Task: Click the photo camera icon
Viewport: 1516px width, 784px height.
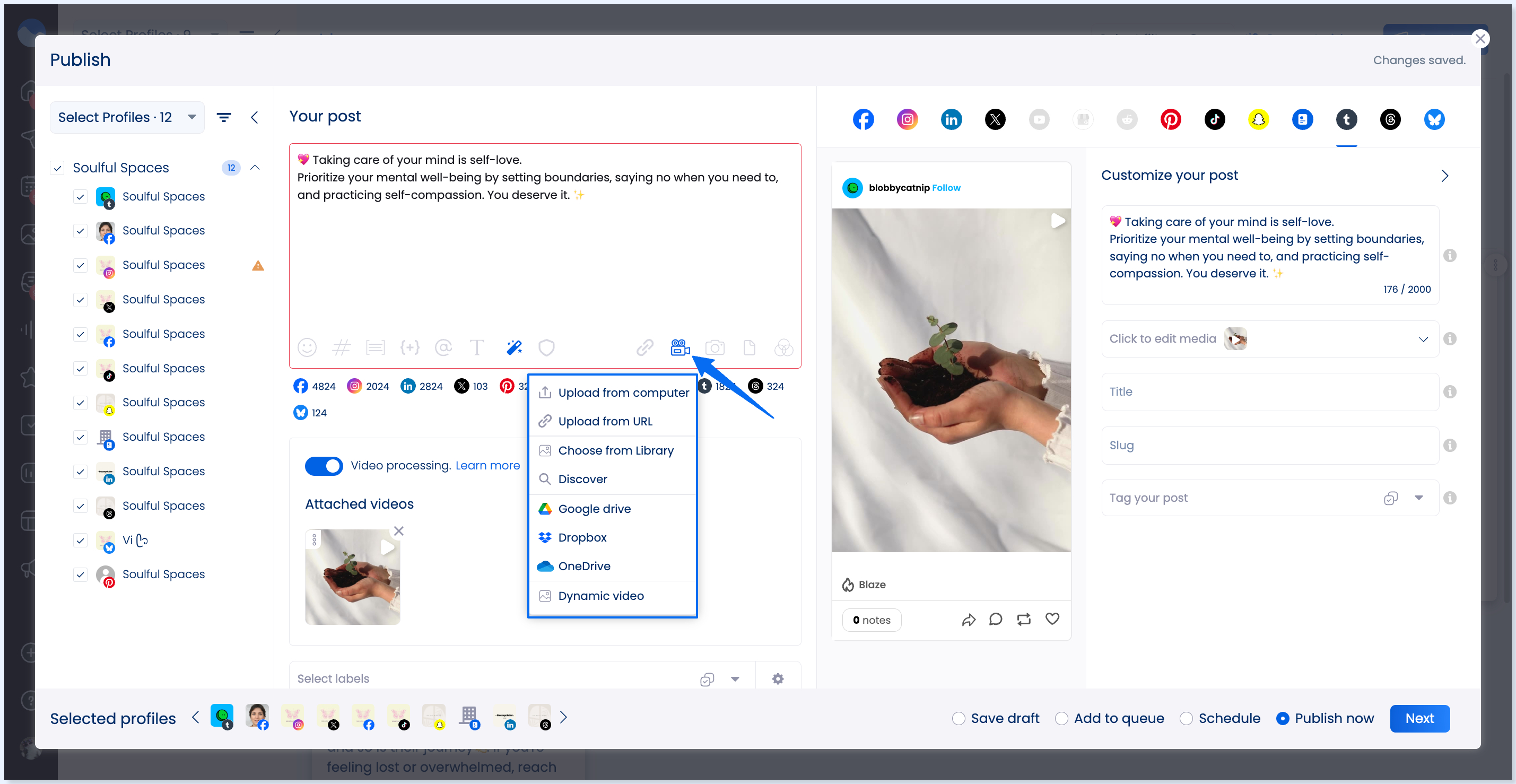Action: 715,348
